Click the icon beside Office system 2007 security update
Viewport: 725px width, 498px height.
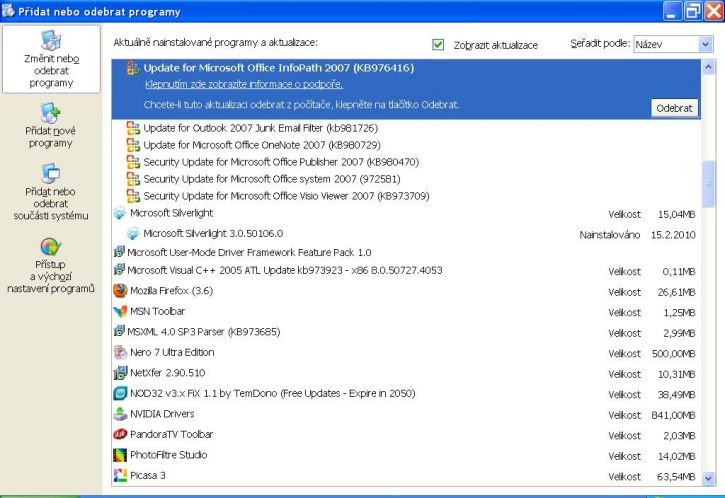[133, 179]
